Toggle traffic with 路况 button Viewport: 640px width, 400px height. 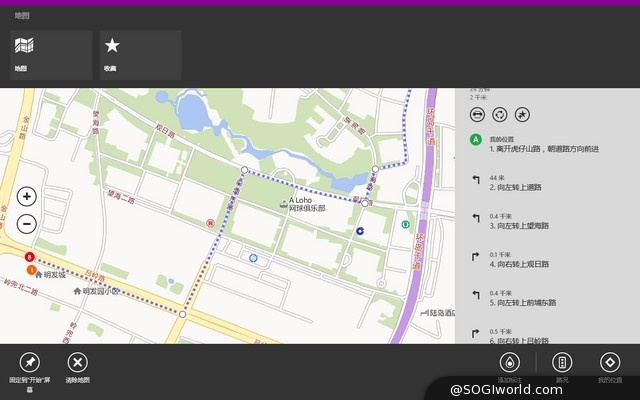[562, 362]
